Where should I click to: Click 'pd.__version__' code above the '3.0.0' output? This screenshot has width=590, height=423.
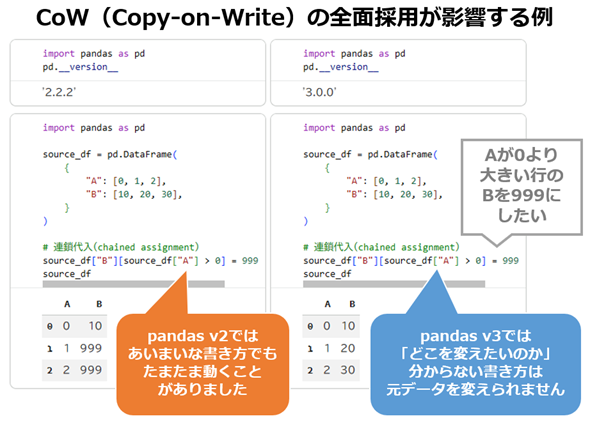341,67
